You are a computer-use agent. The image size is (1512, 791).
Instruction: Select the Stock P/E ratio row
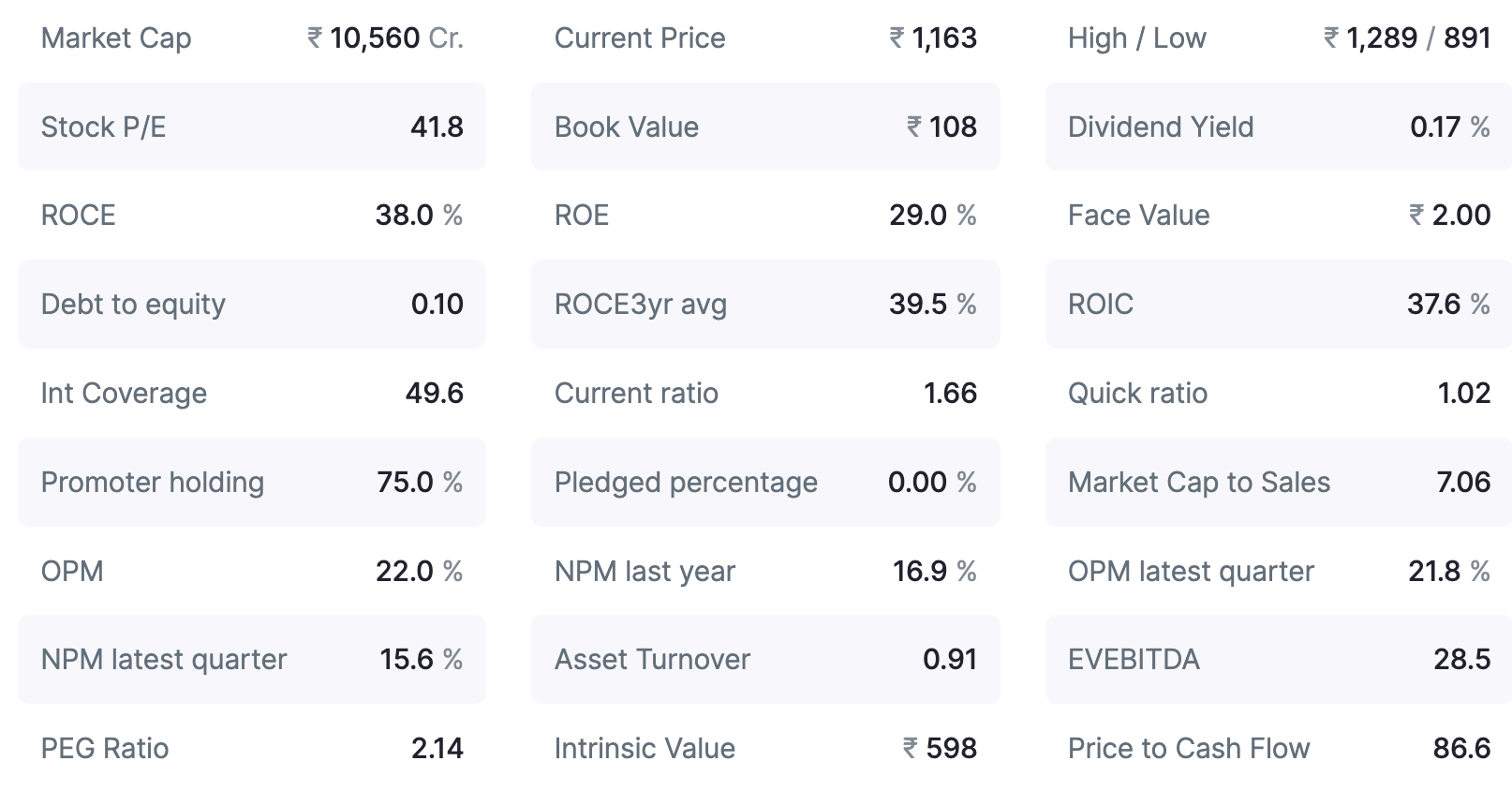(x=251, y=127)
